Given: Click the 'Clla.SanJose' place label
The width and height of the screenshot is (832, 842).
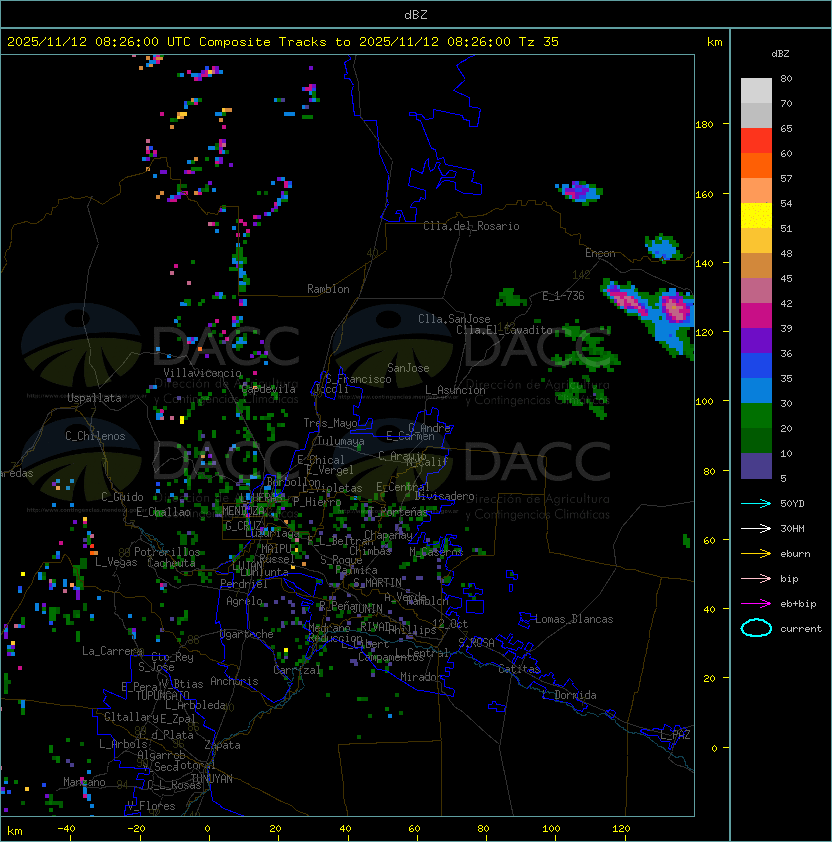Looking at the screenshot, I should 454,319.
